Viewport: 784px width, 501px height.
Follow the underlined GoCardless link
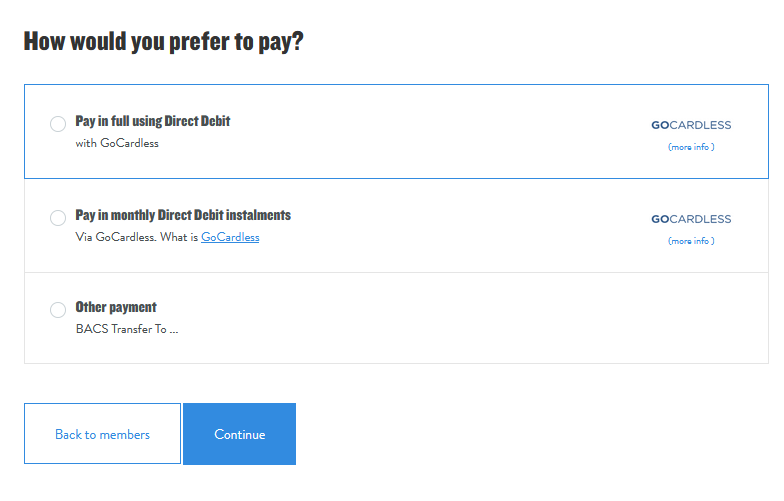pyautogui.click(x=230, y=238)
